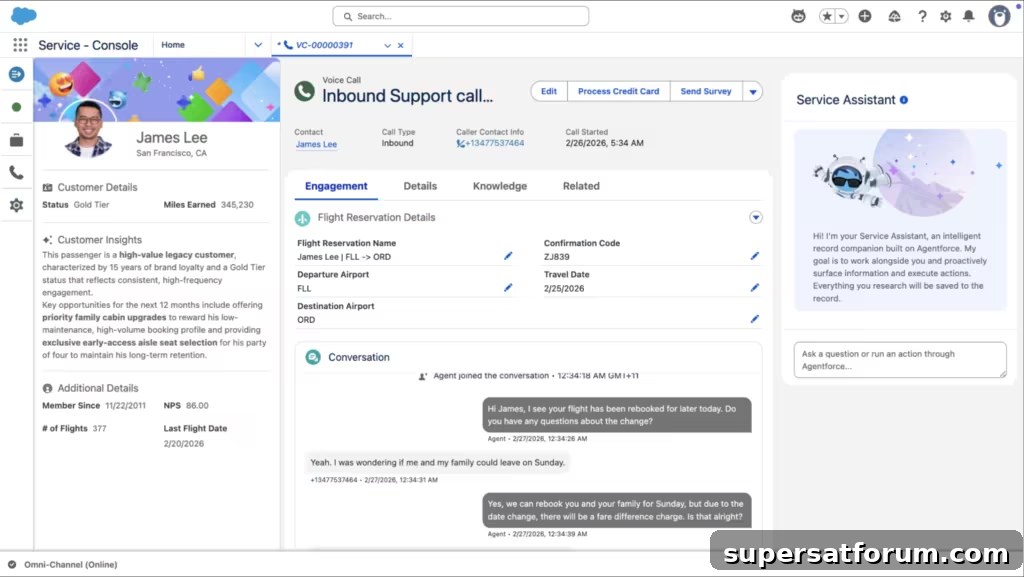Image resolution: width=1024 pixels, height=577 pixels.
Task: Click the blue arrow utility sidebar icon
Action: tap(16, 74)
